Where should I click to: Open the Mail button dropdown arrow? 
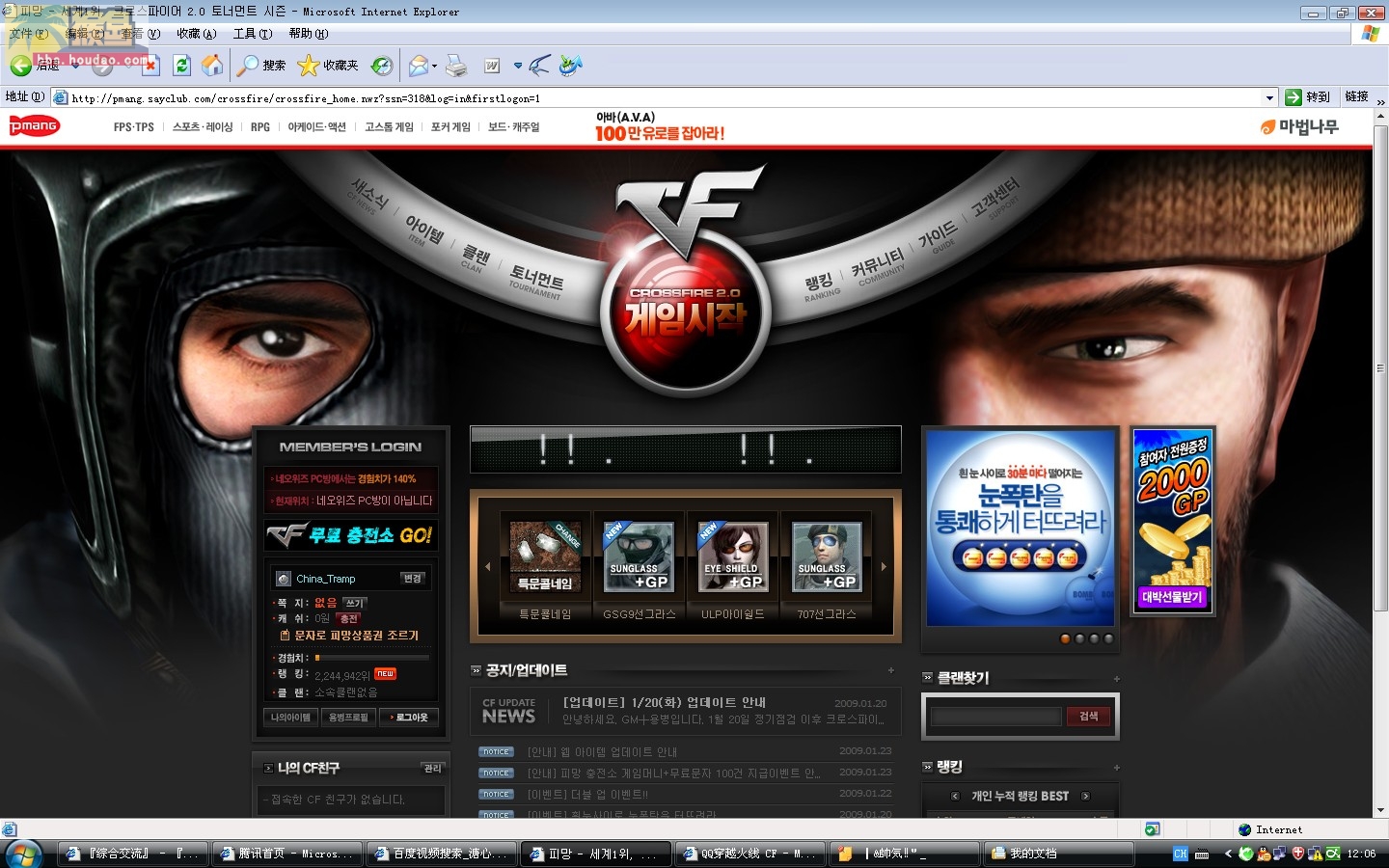pos(434,66)
